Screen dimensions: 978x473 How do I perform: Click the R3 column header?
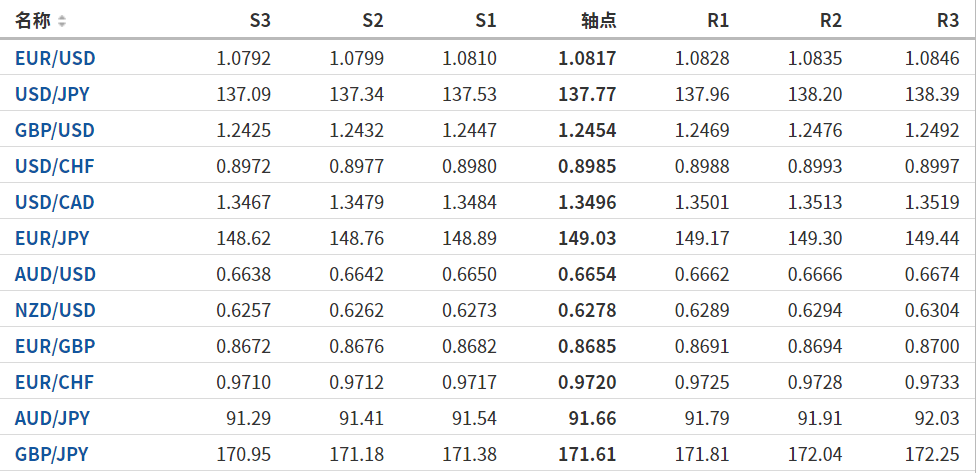tap(947, 20)
